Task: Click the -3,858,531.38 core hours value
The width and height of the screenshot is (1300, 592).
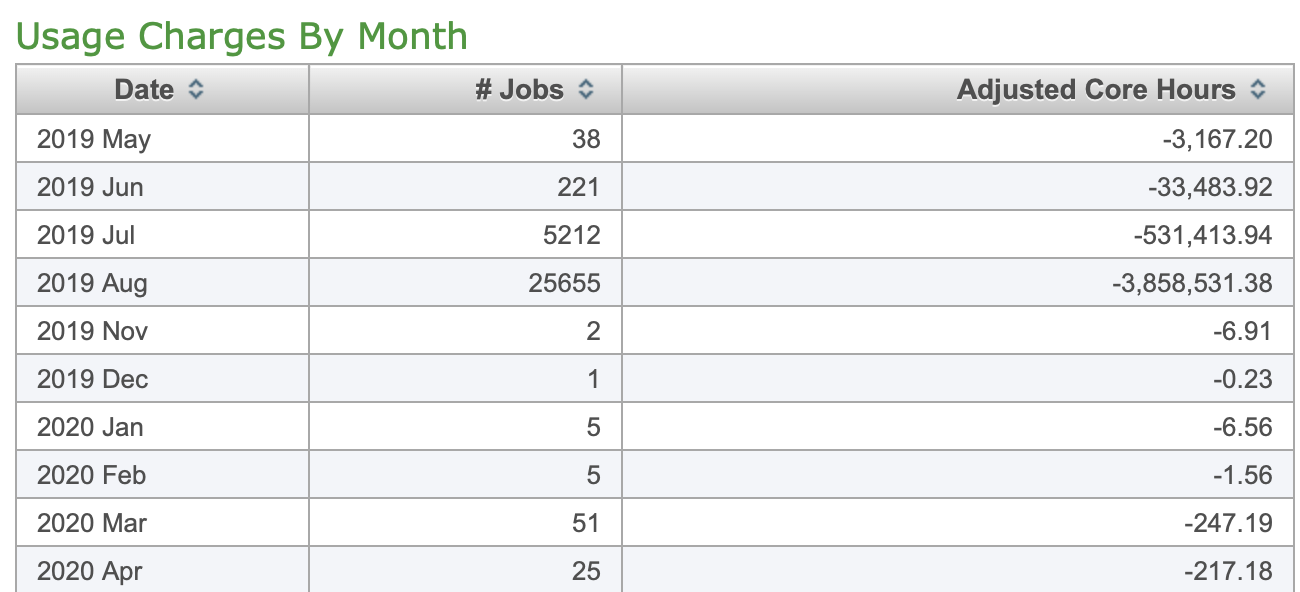Action: (x=1192, y=283)
